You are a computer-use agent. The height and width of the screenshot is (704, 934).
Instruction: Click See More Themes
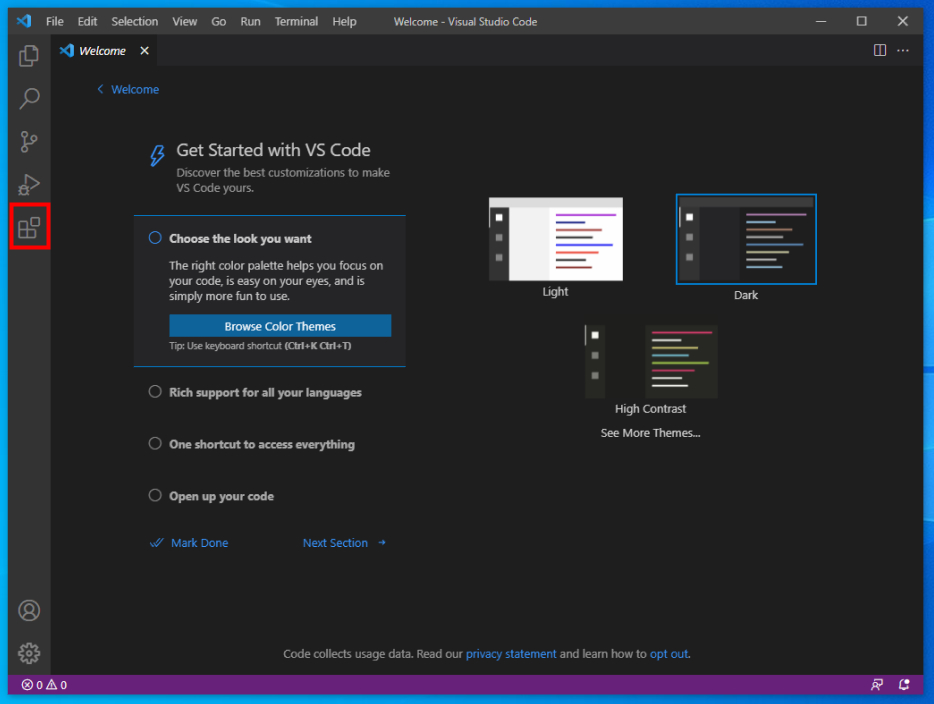650,433
